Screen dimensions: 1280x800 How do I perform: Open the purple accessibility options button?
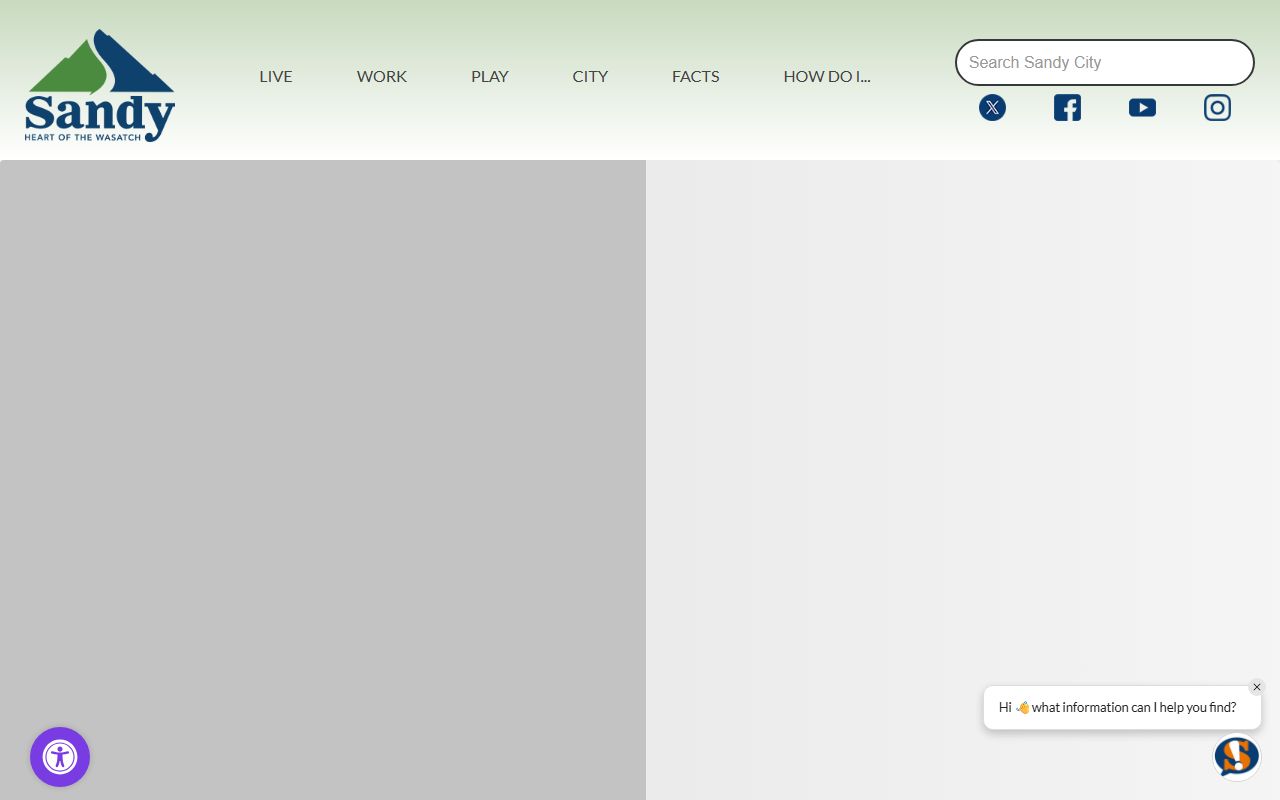point(60,757)
